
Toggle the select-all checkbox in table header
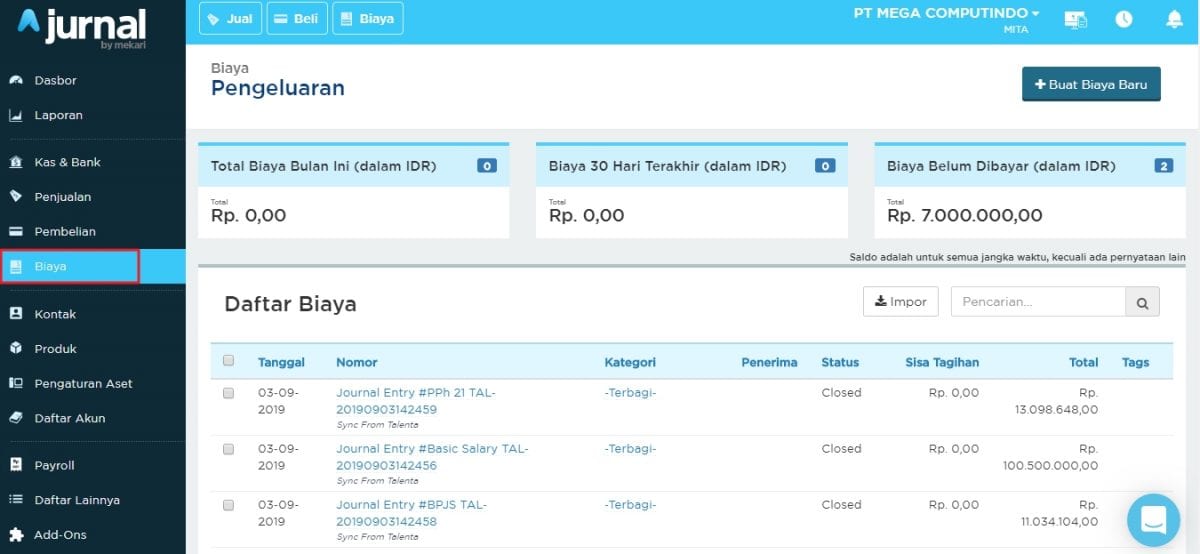click(228, 361)
